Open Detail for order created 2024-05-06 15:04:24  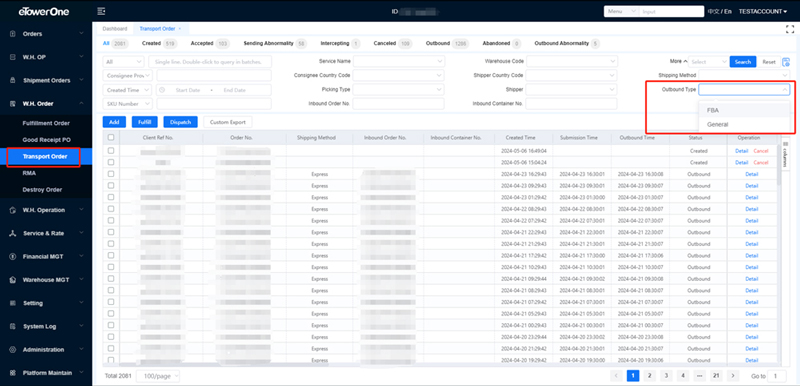[x=741, y=162]
